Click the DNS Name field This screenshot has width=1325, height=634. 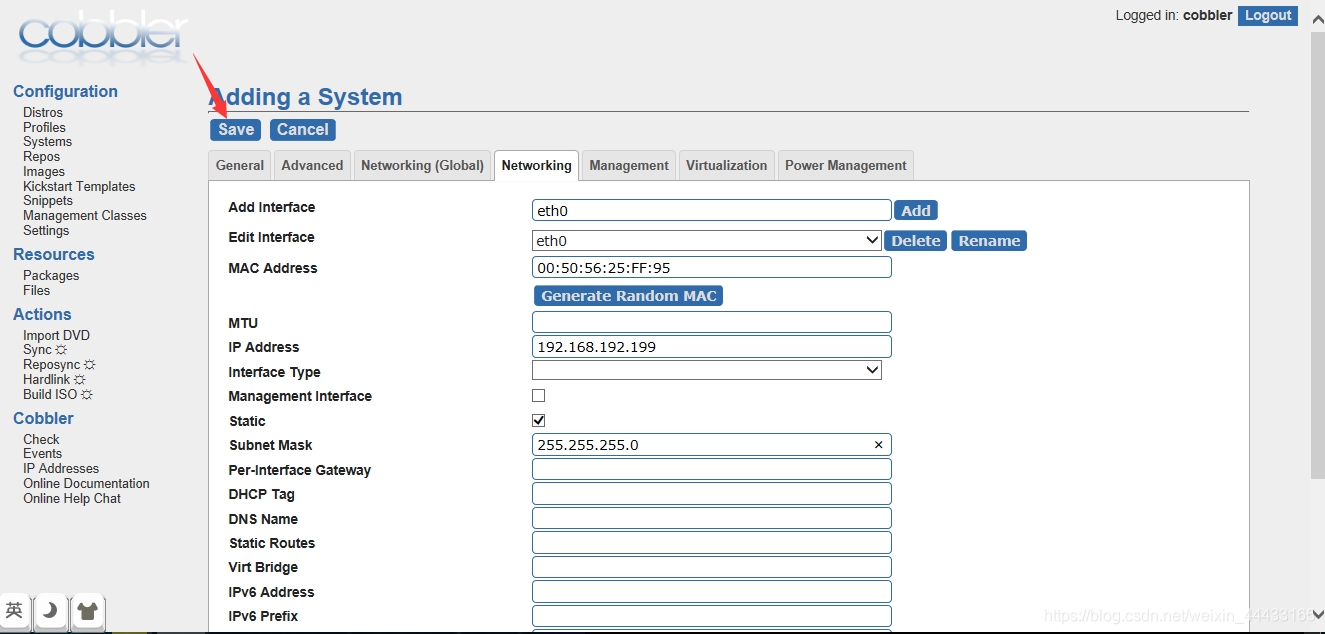(x=712, y=518)
